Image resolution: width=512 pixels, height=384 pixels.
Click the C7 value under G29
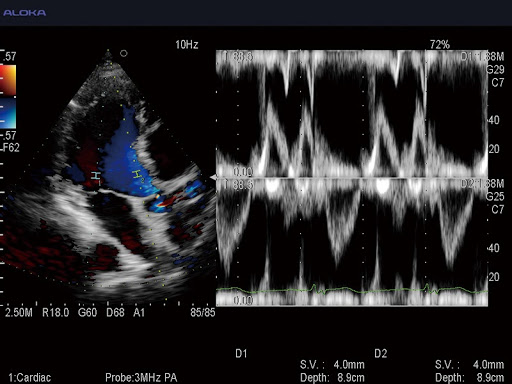(x=498, y=82)
